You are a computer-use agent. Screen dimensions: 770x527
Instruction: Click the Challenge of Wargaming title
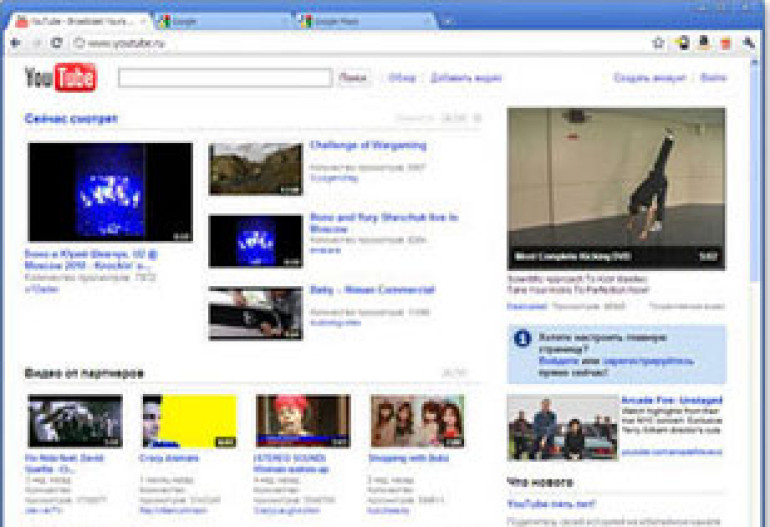368,145
